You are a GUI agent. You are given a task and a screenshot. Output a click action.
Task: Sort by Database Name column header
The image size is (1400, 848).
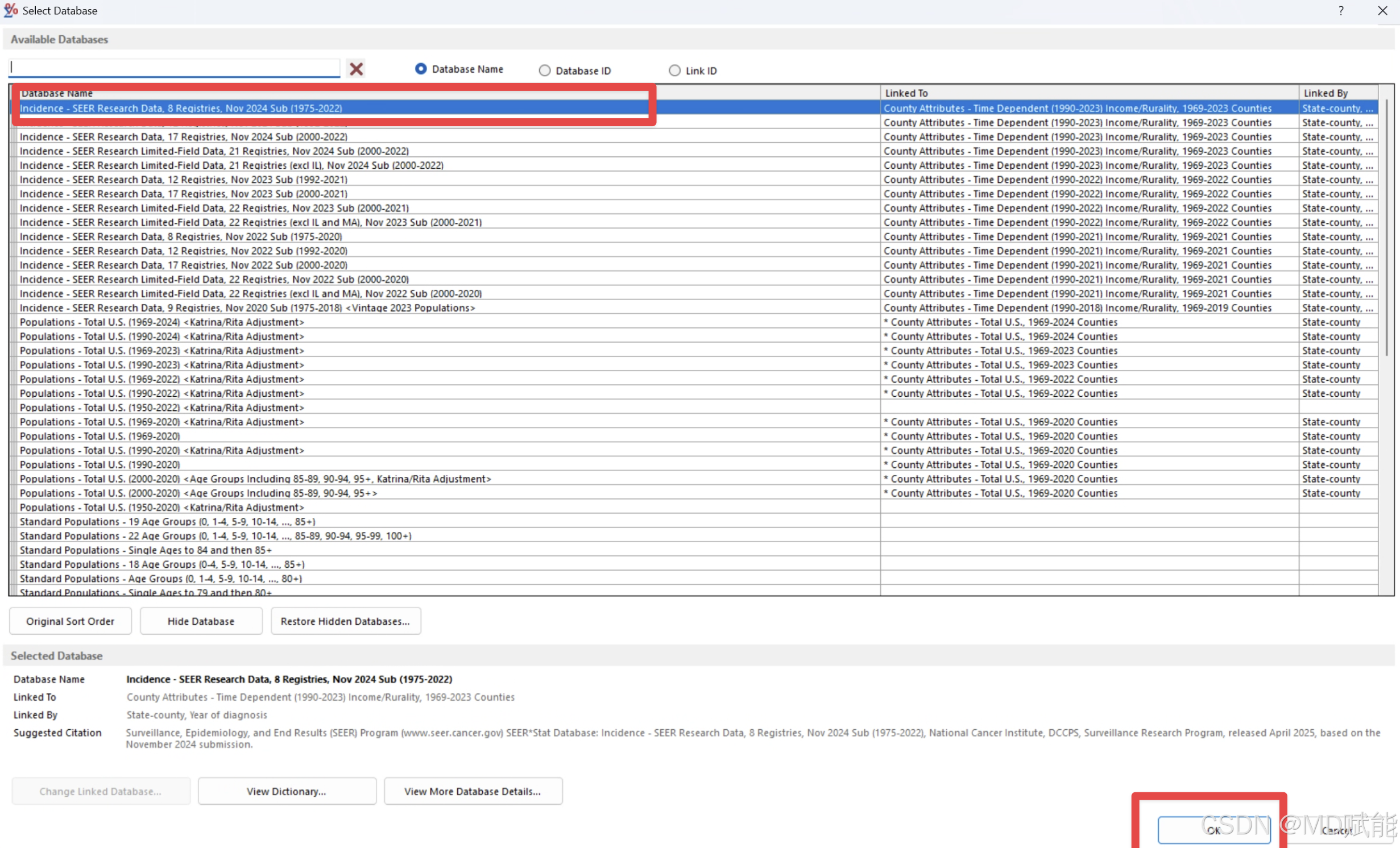[57, 93]
